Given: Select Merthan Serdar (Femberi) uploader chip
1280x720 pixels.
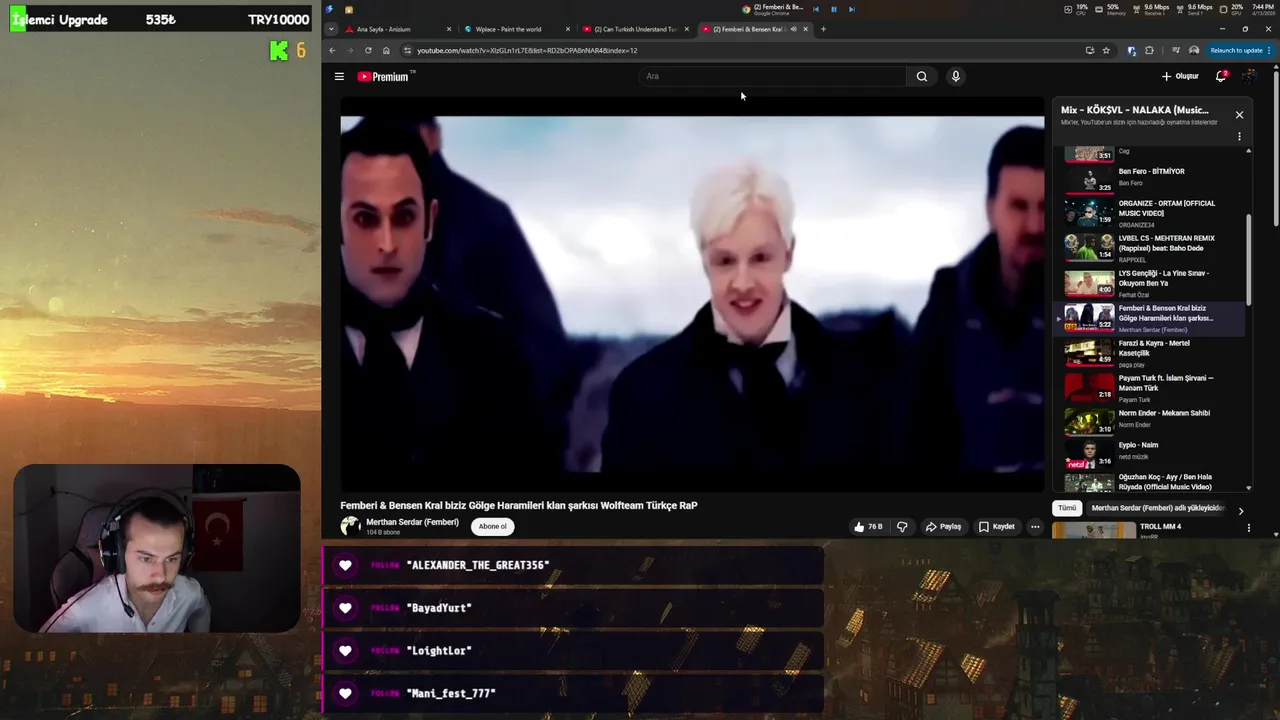Looking at the screenshot, I should tap(1157, 508).
